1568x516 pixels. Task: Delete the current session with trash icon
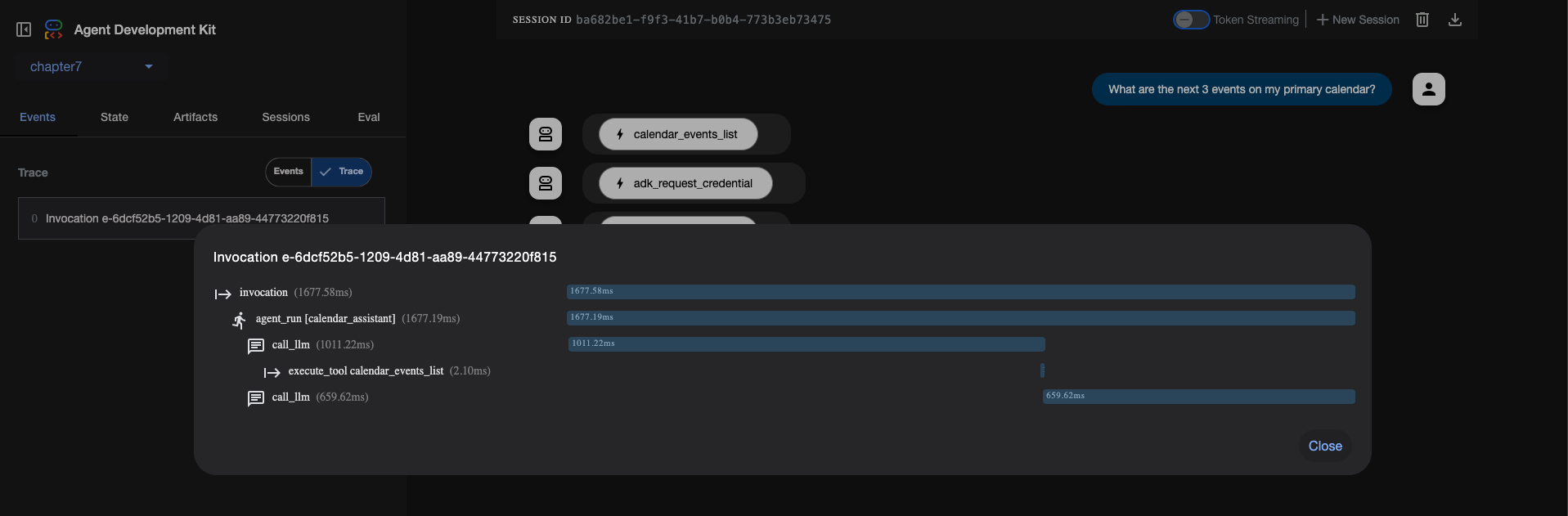tap(1422, 20)
